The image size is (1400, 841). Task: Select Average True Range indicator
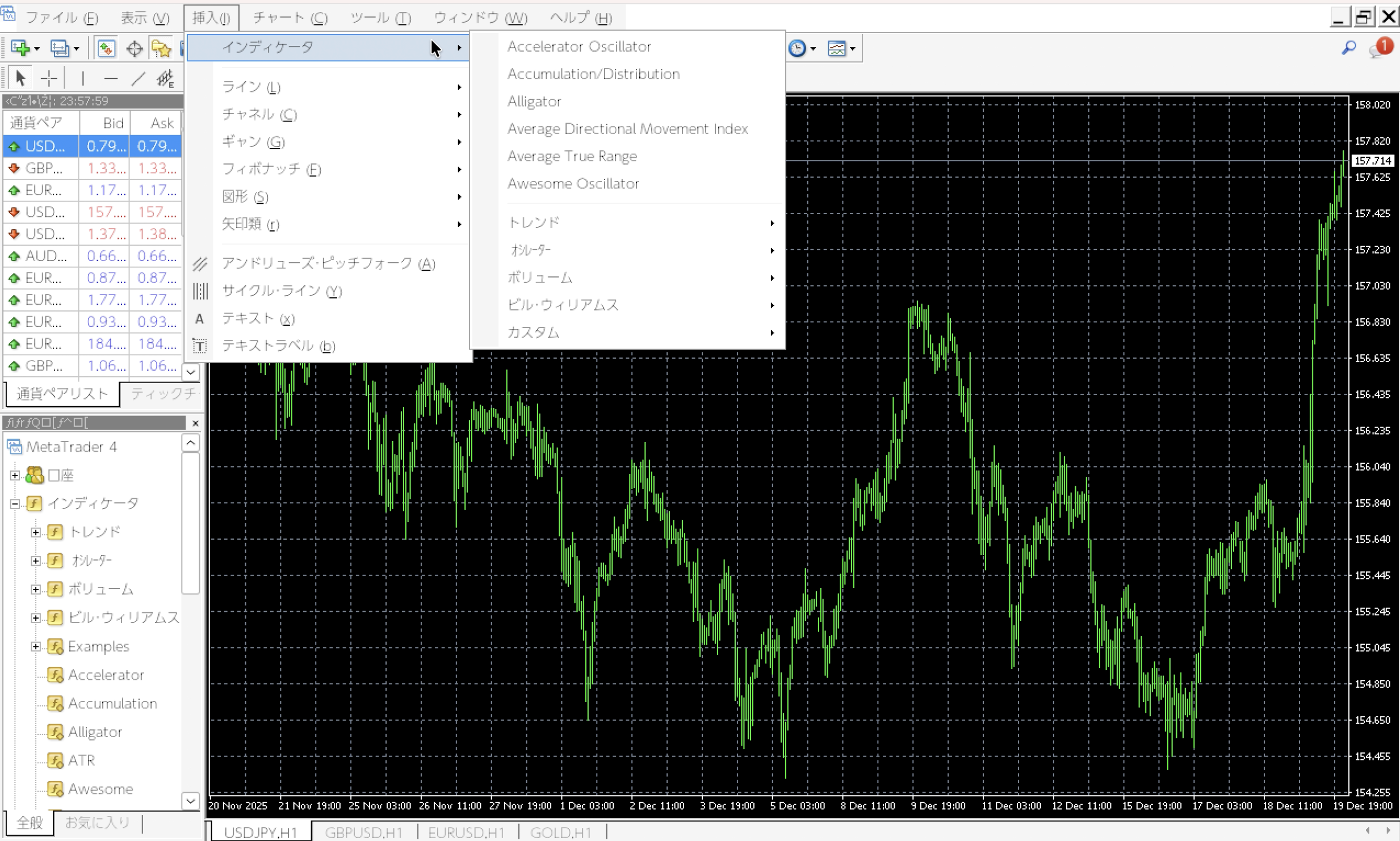point(572,156)
